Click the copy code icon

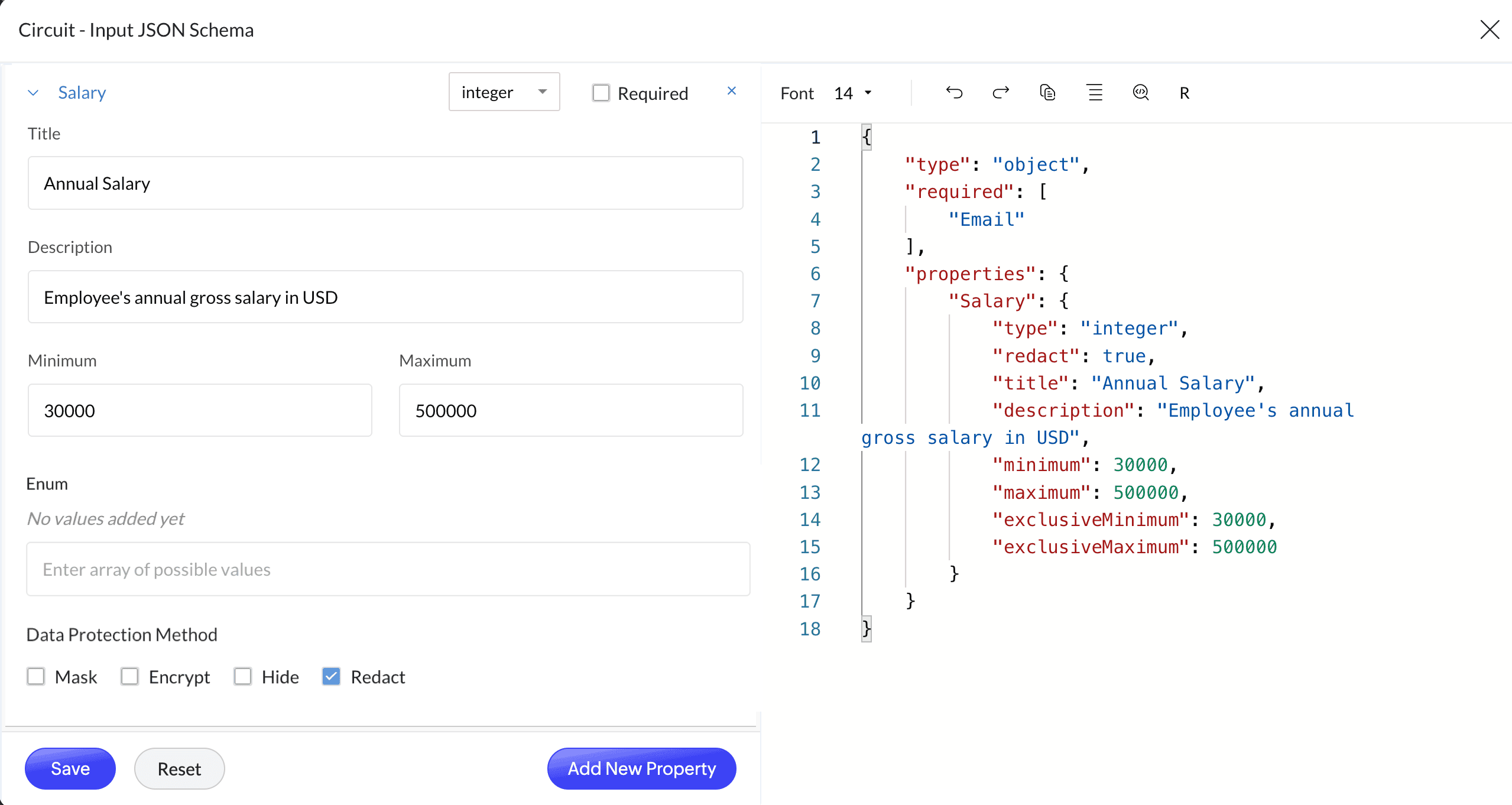coord(1047,93)
